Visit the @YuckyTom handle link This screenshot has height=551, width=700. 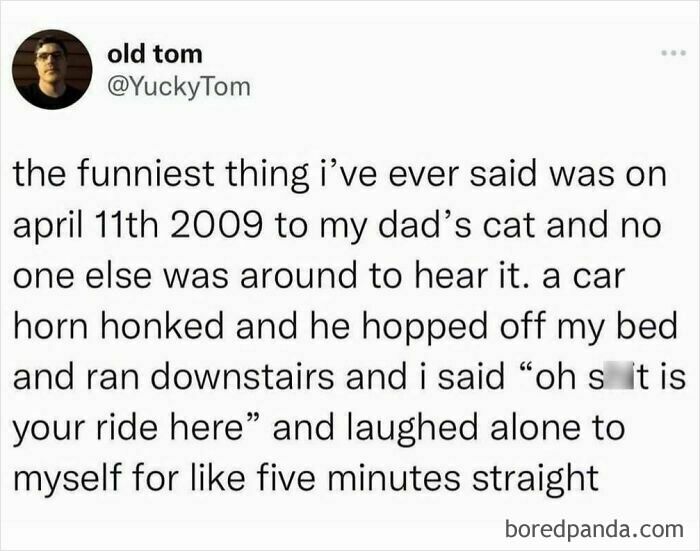(x=179, y=87)
